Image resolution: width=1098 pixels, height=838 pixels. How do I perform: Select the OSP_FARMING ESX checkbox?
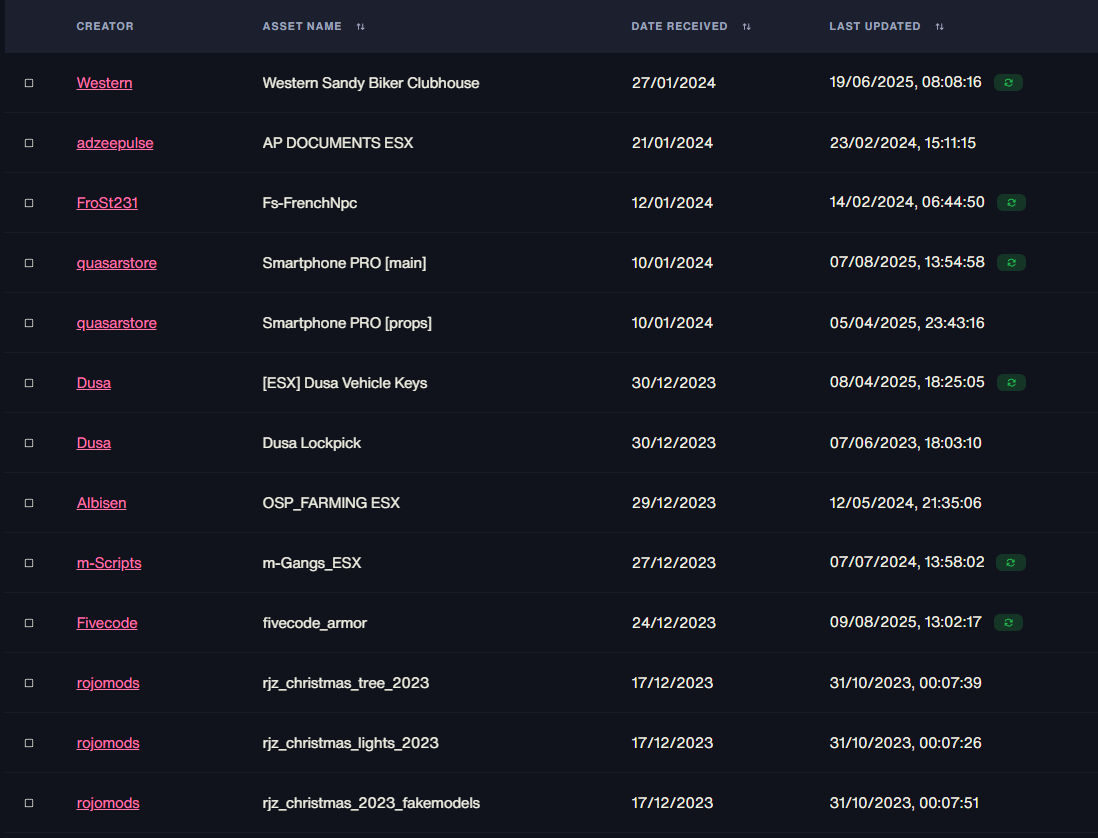(x=29, y=503)
